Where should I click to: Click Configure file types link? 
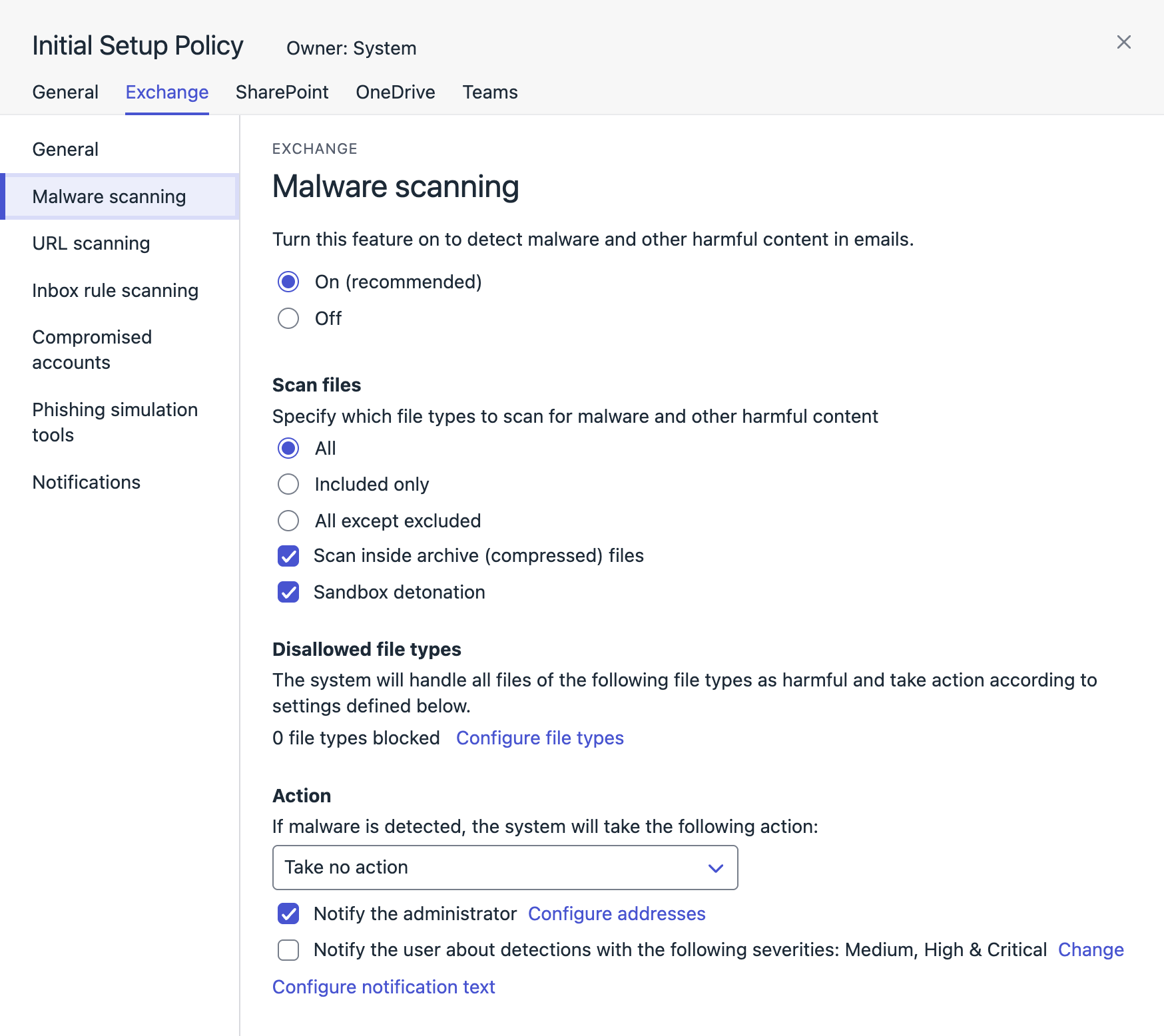539,738
